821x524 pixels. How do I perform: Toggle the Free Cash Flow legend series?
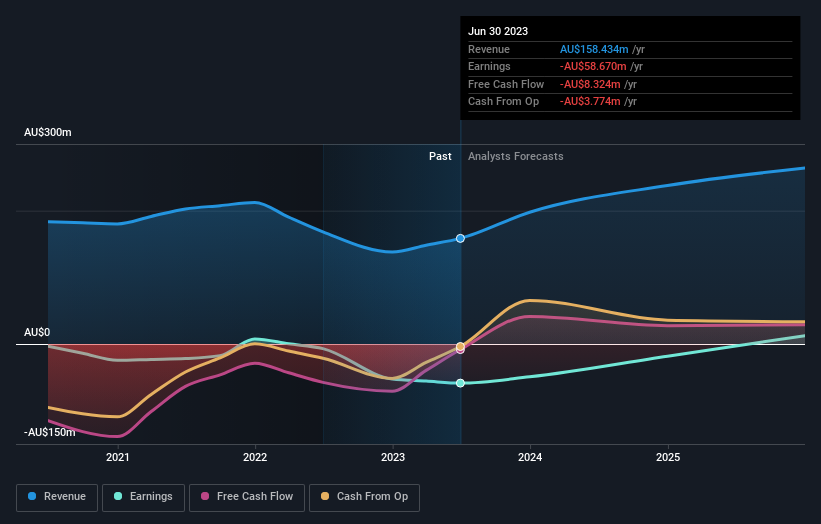(x=247, y=497)
